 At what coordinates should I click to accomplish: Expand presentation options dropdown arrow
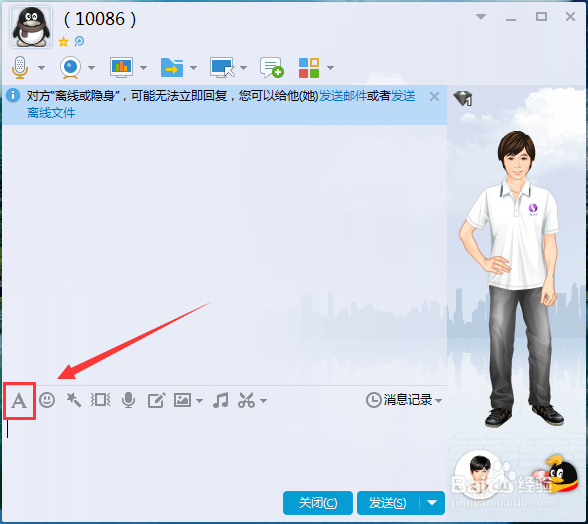pos(143,68)
